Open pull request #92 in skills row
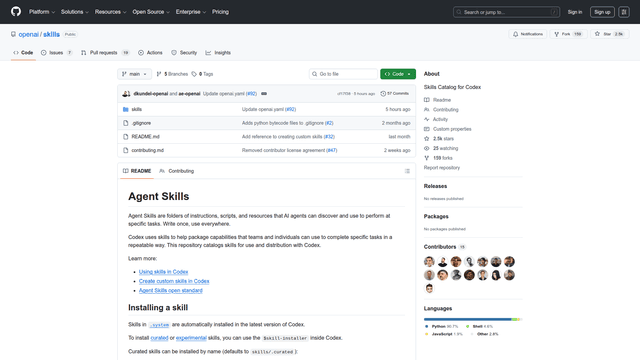 click(291, 109)
